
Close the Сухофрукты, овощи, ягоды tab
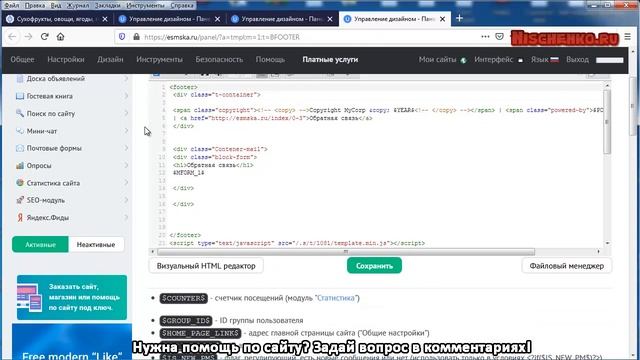(x=105, y=19)
